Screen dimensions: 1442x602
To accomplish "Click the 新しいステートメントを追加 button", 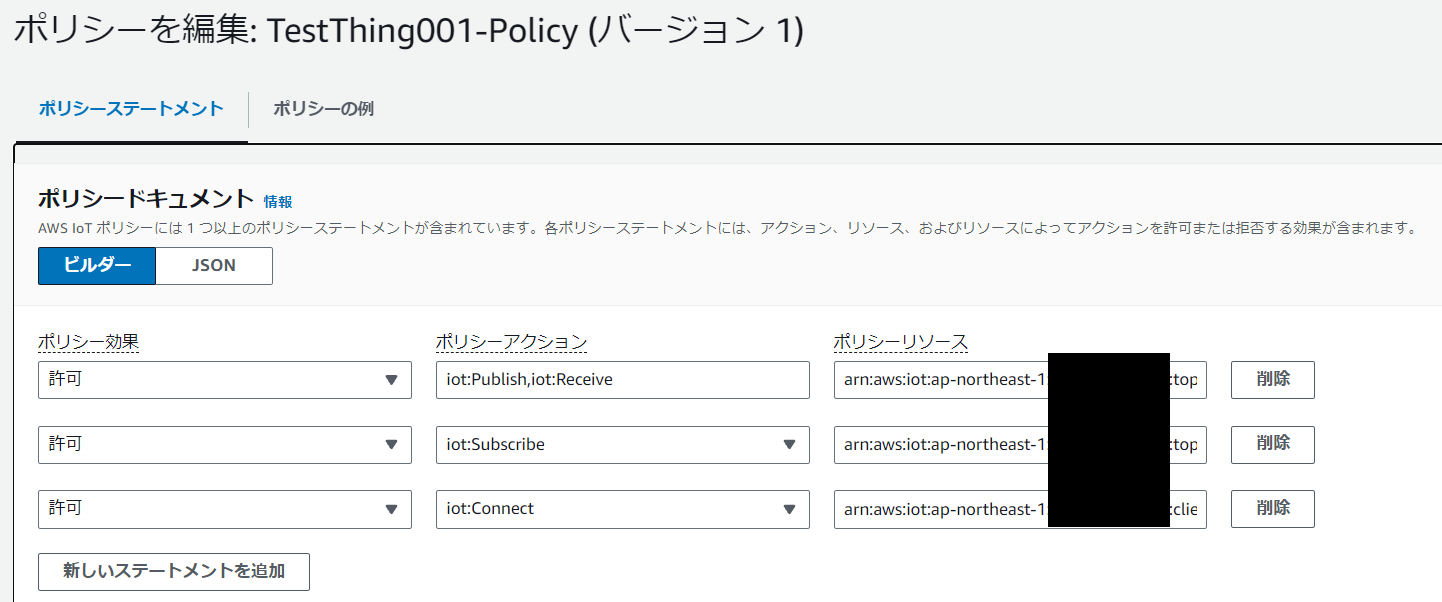I will pos(173,572).
